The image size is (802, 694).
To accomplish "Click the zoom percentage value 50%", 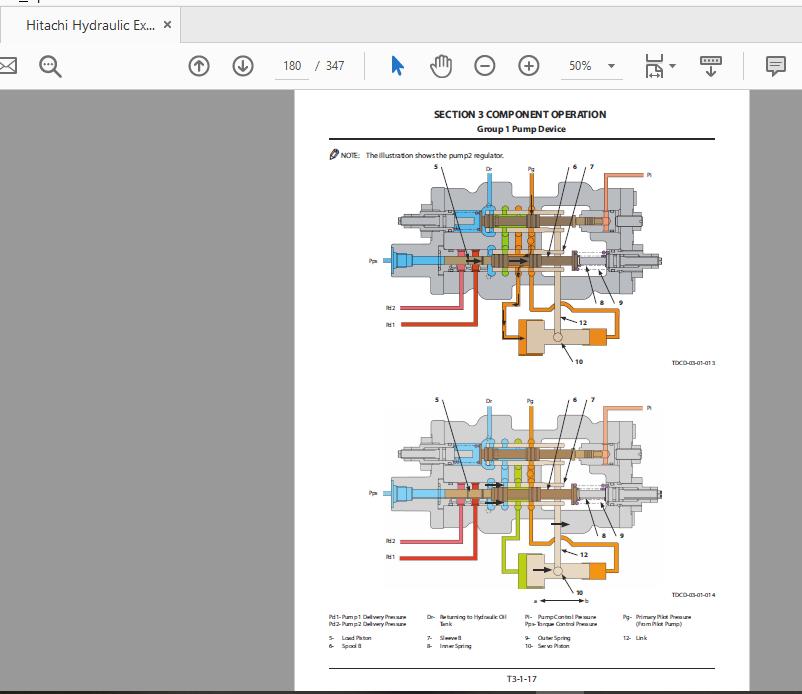I will pos(580,66).
